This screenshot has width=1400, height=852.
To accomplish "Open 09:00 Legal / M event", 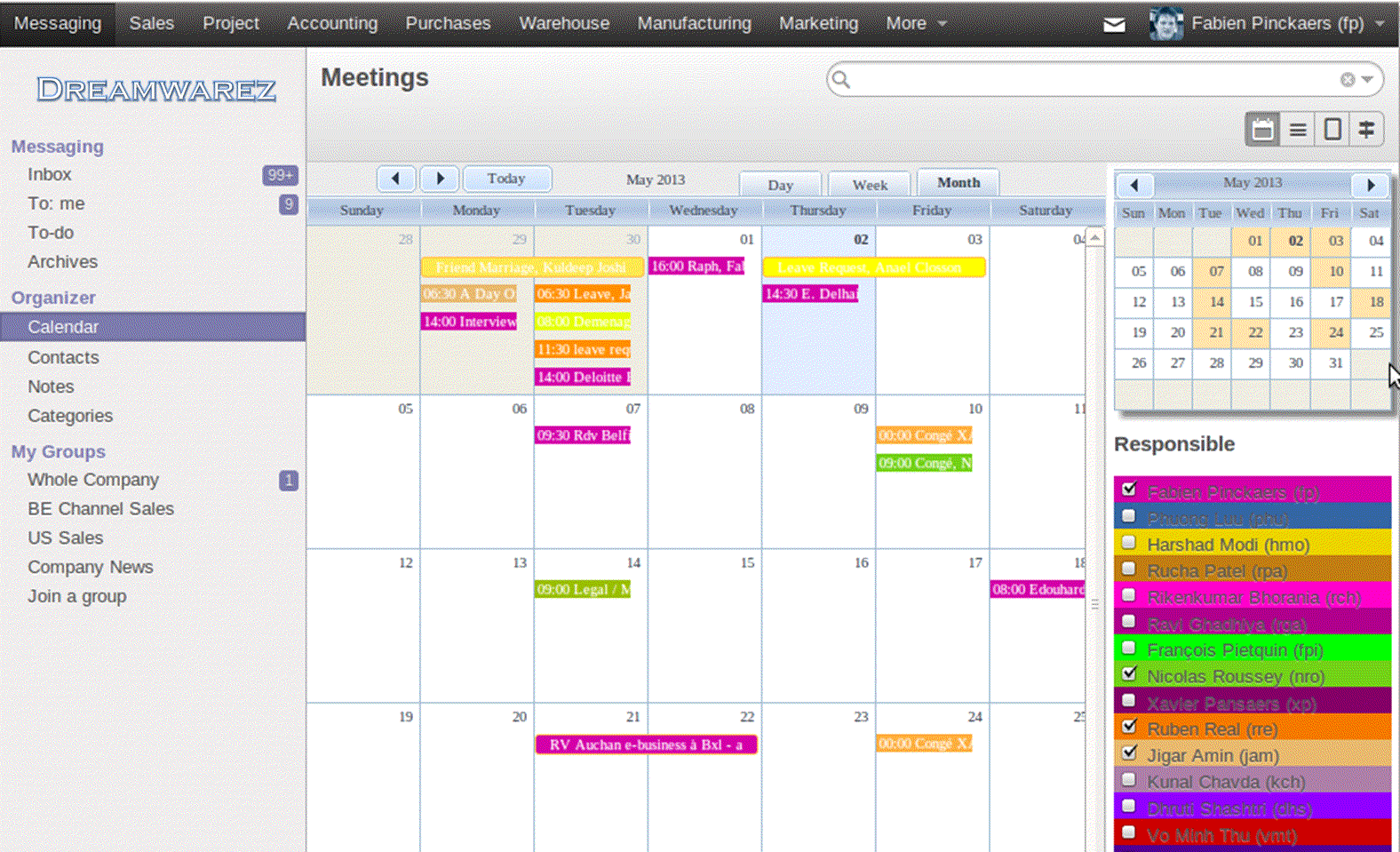I will (583, 589).
